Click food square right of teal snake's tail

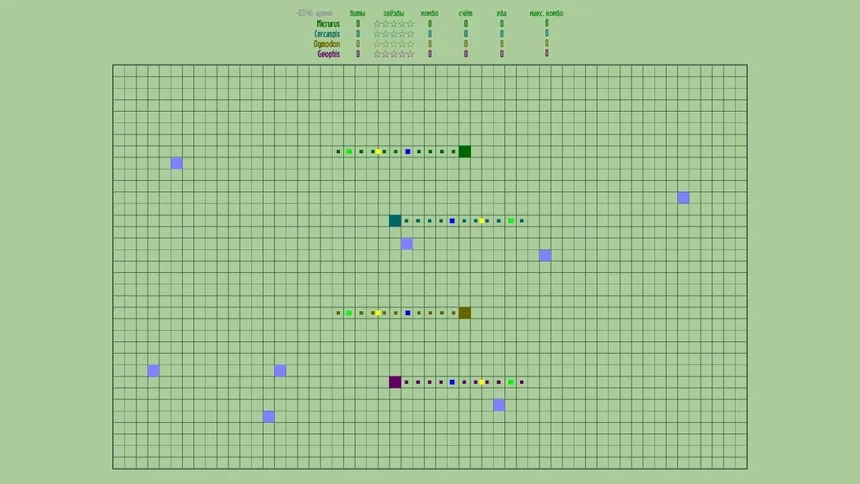coord(545,255)
